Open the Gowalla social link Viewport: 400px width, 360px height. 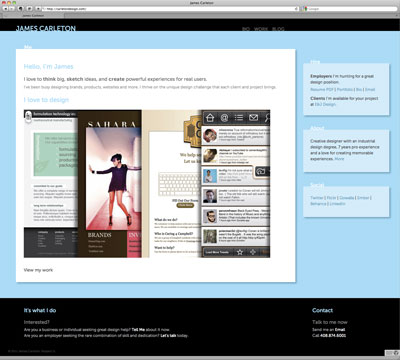(347, 198)
